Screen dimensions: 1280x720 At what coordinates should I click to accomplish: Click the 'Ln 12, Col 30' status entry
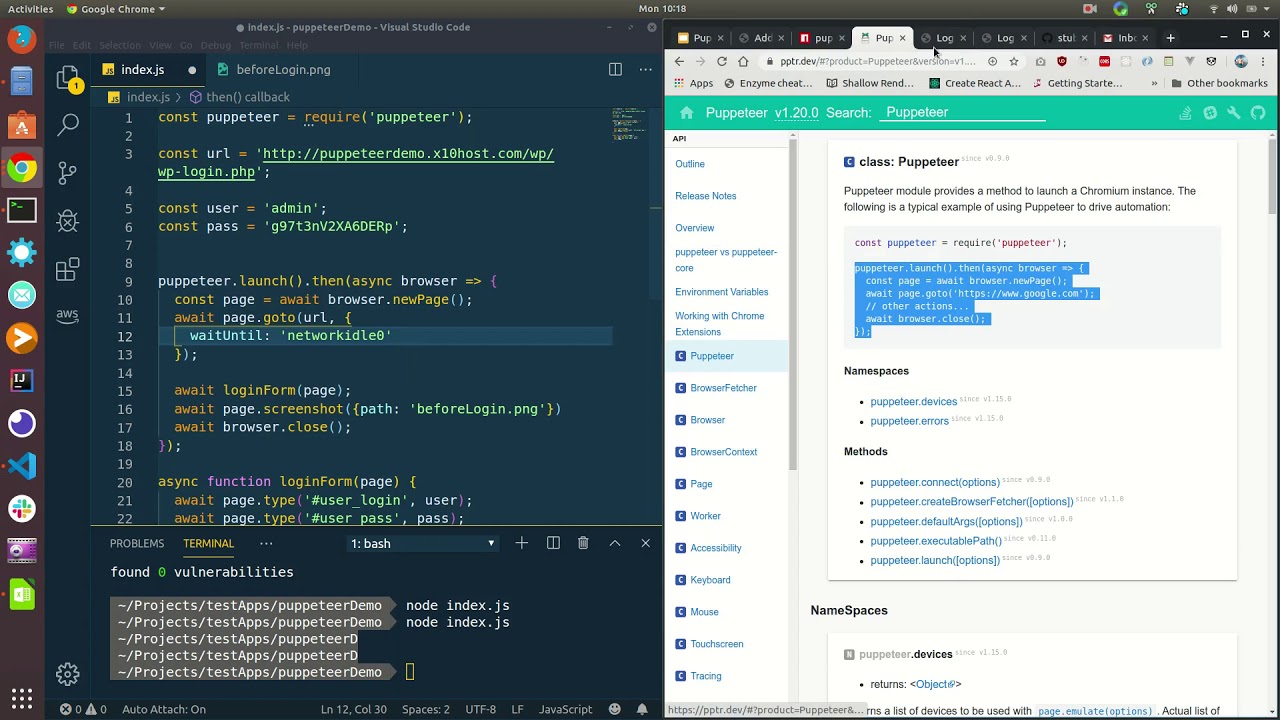pyautogui.click(x=353, y=709)
